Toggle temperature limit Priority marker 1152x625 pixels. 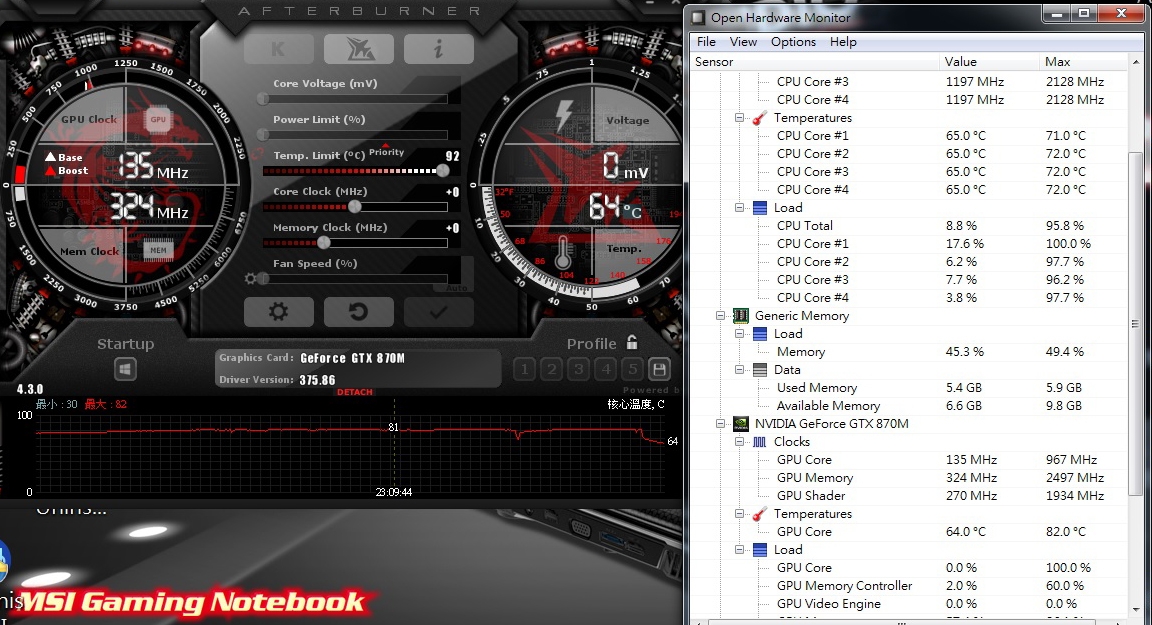[386, 151]
